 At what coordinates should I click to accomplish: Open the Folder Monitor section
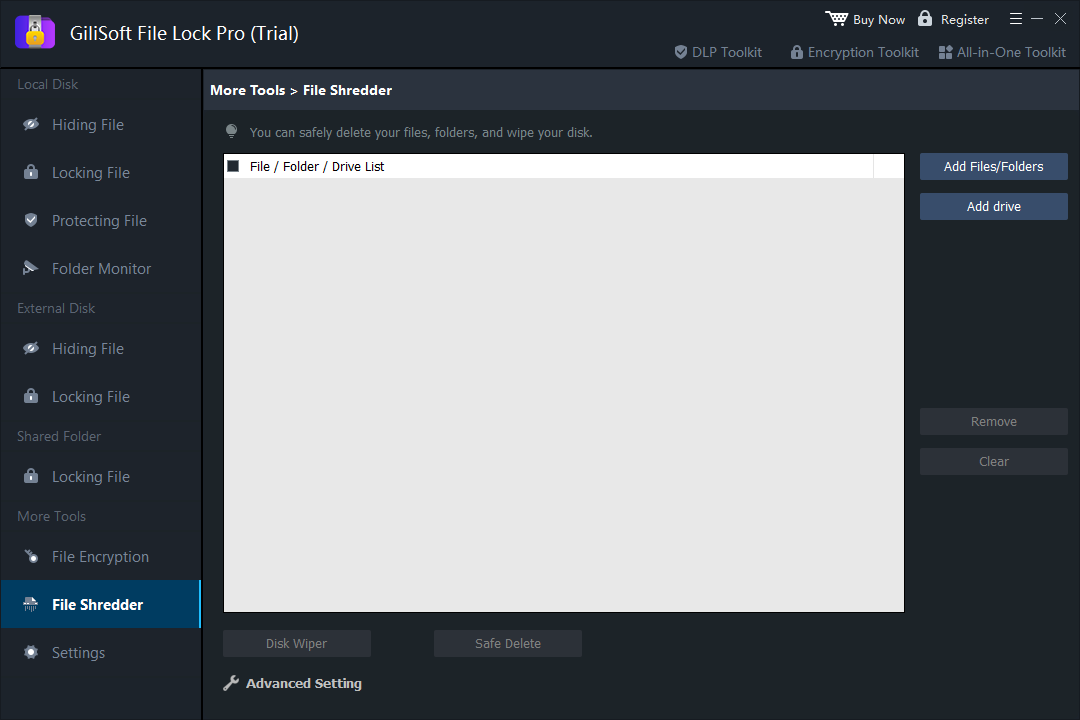pos(101,269)
